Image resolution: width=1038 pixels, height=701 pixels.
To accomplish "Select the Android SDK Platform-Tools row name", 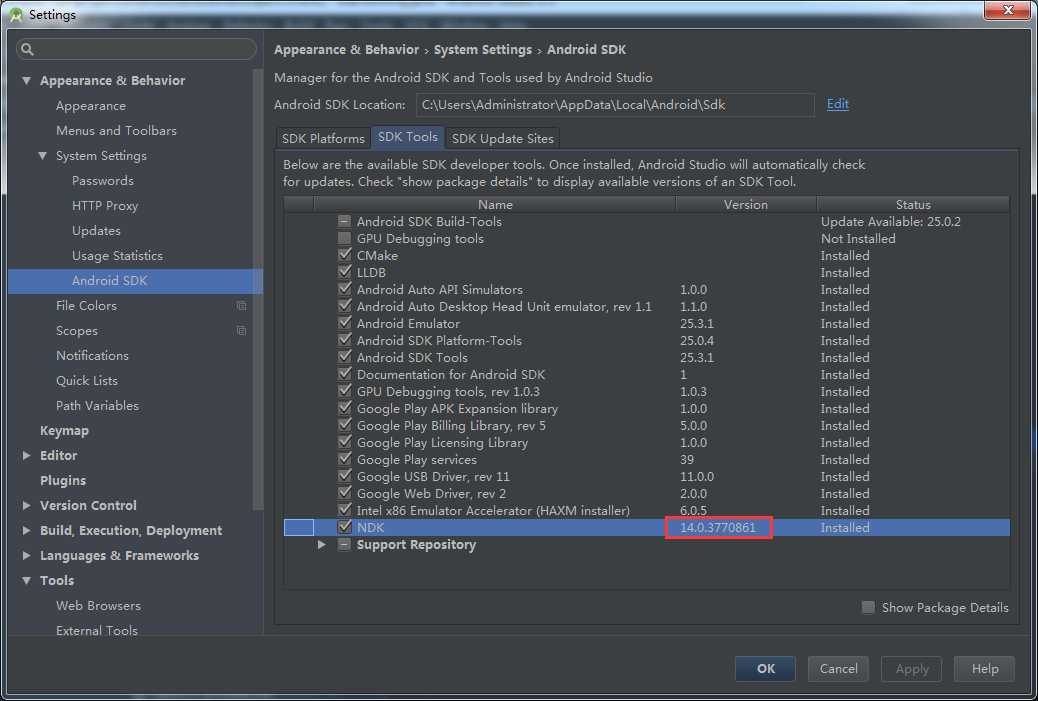I will coord(439,340).
